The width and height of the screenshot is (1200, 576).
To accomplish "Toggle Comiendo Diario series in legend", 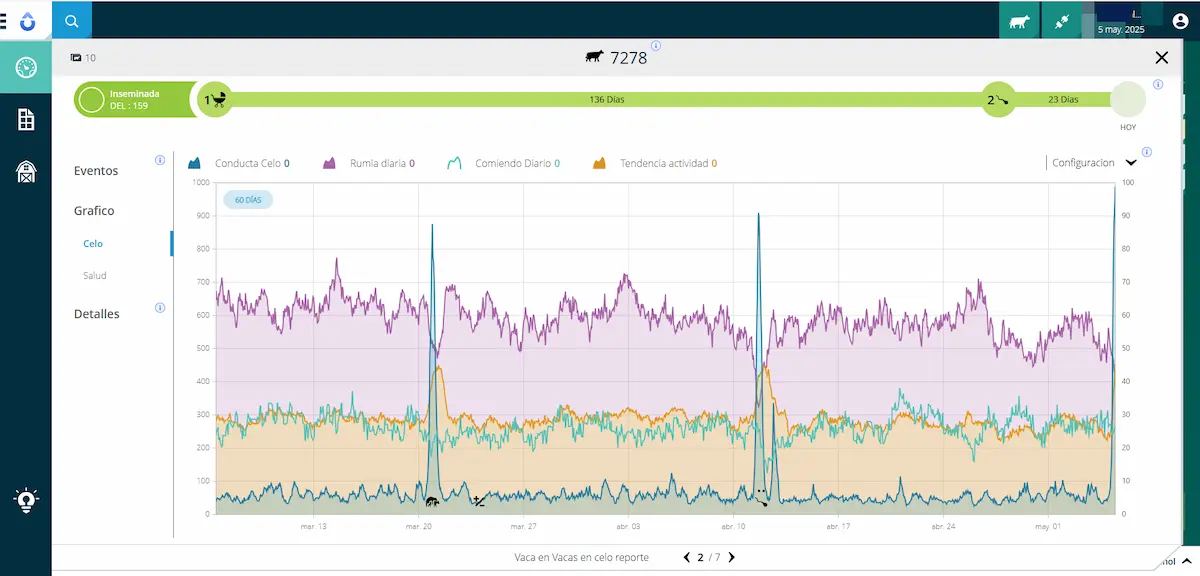I will pos(503,163).
